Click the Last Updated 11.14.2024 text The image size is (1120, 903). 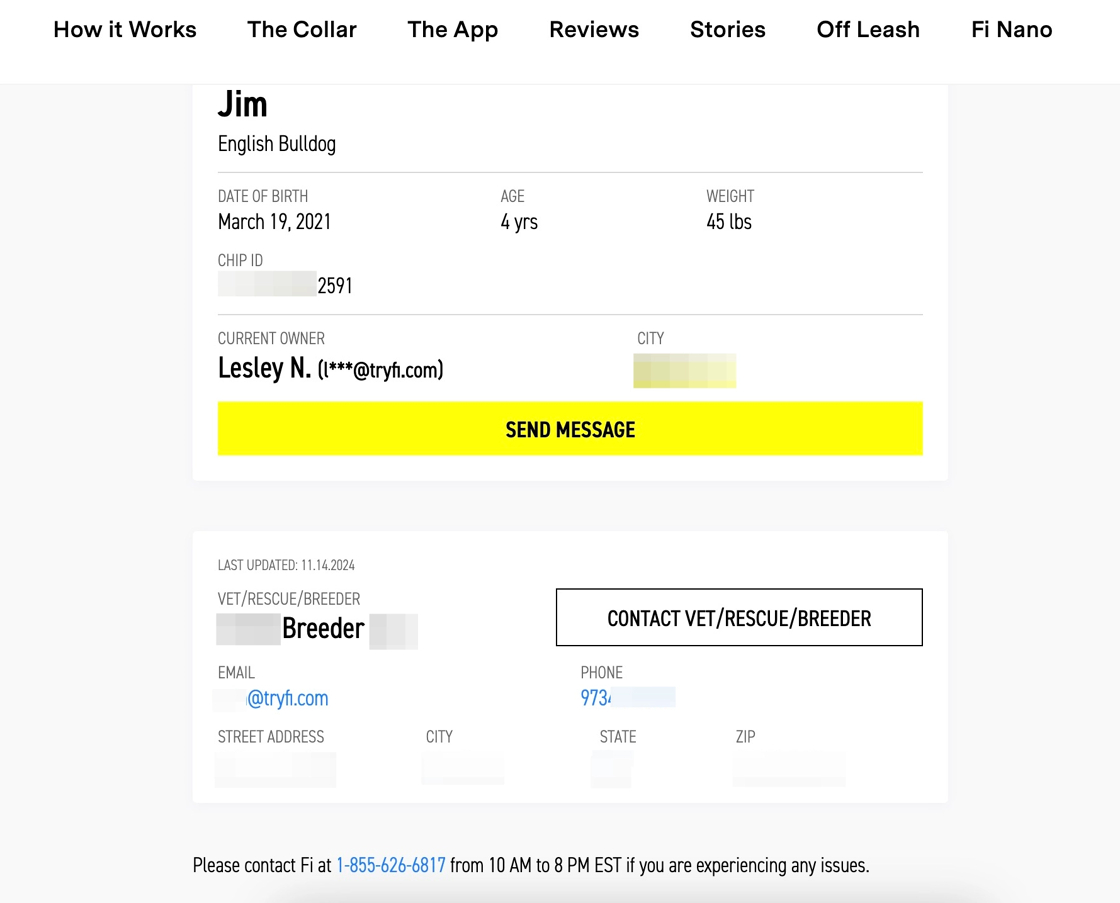point(286,565)
